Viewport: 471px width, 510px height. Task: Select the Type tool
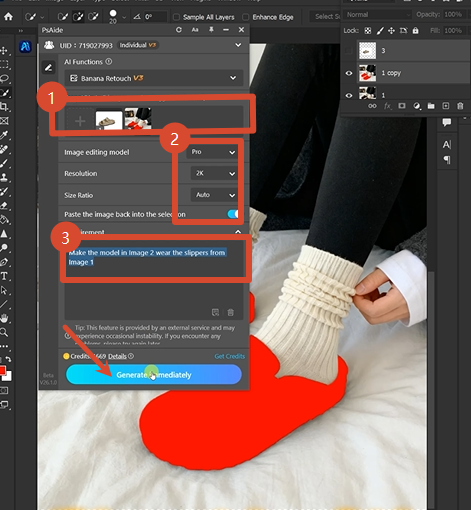4,276
